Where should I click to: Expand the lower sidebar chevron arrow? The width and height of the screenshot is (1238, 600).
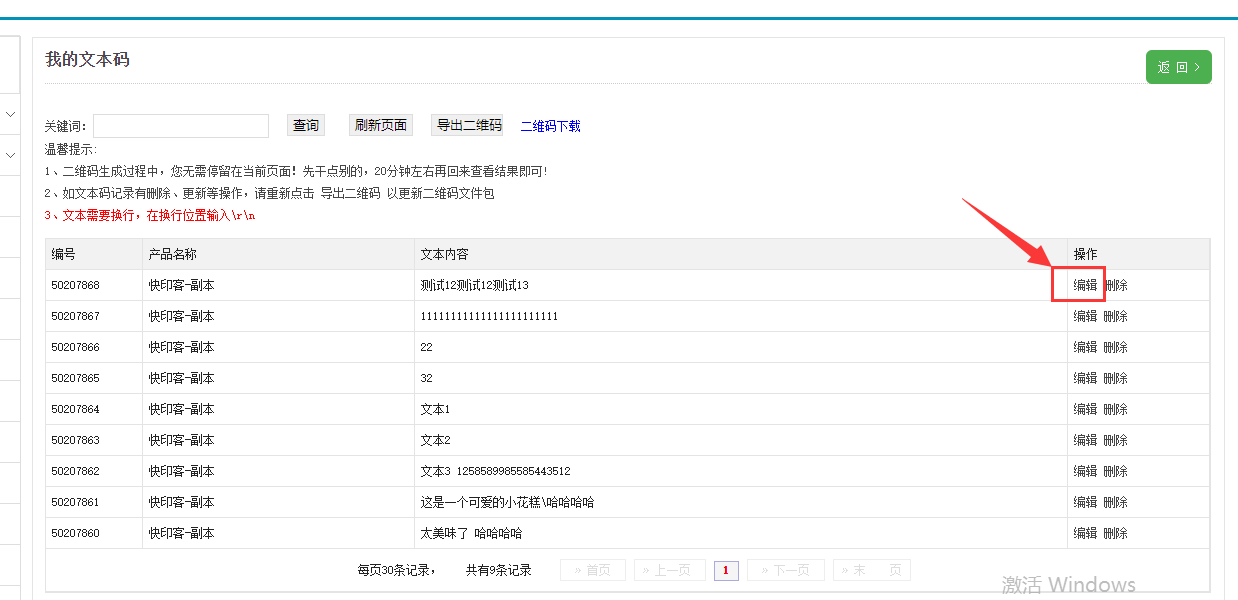(10, 155)
